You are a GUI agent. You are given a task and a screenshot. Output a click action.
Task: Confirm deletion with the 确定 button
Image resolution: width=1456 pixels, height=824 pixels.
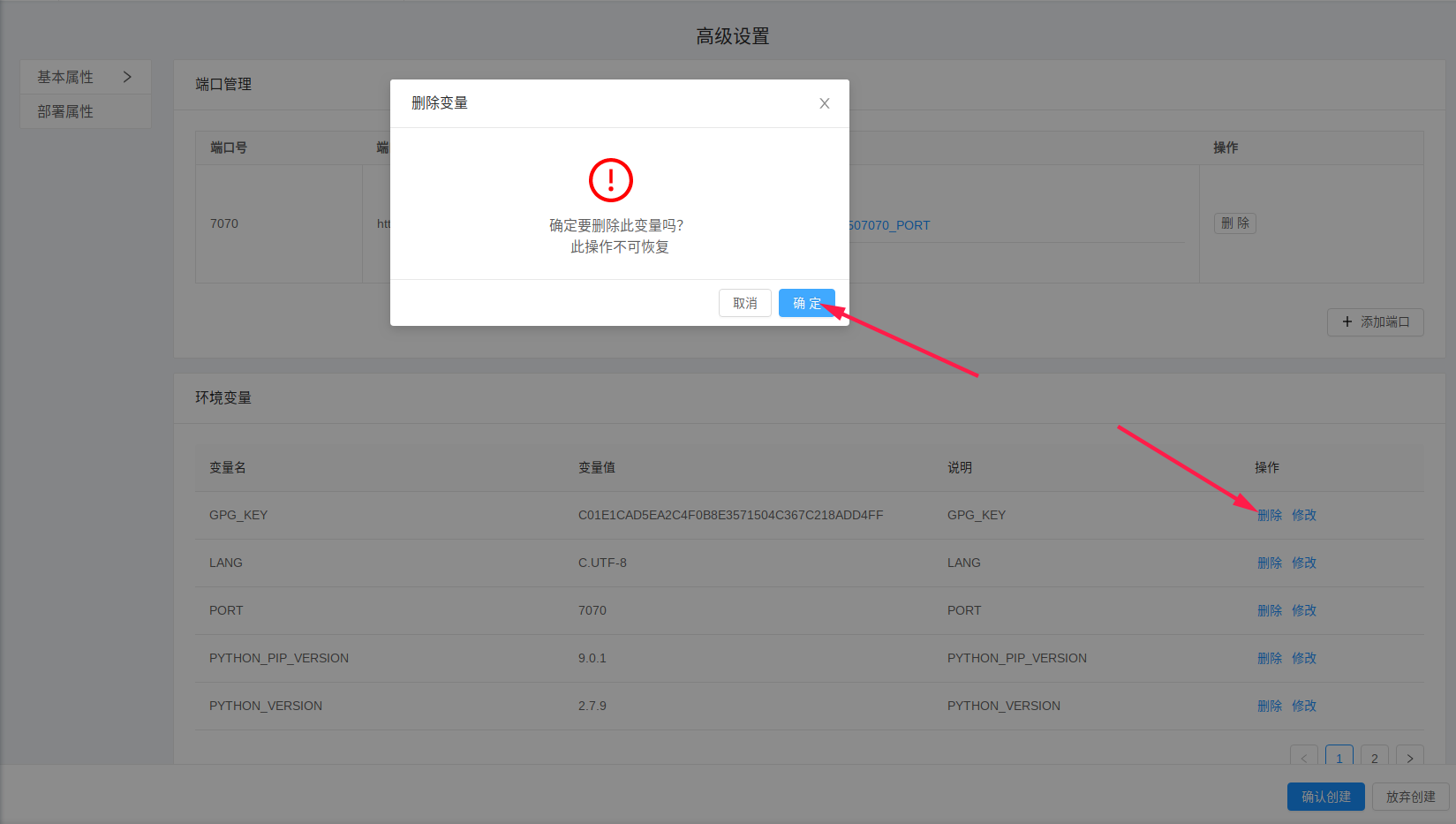coord(807,303)
